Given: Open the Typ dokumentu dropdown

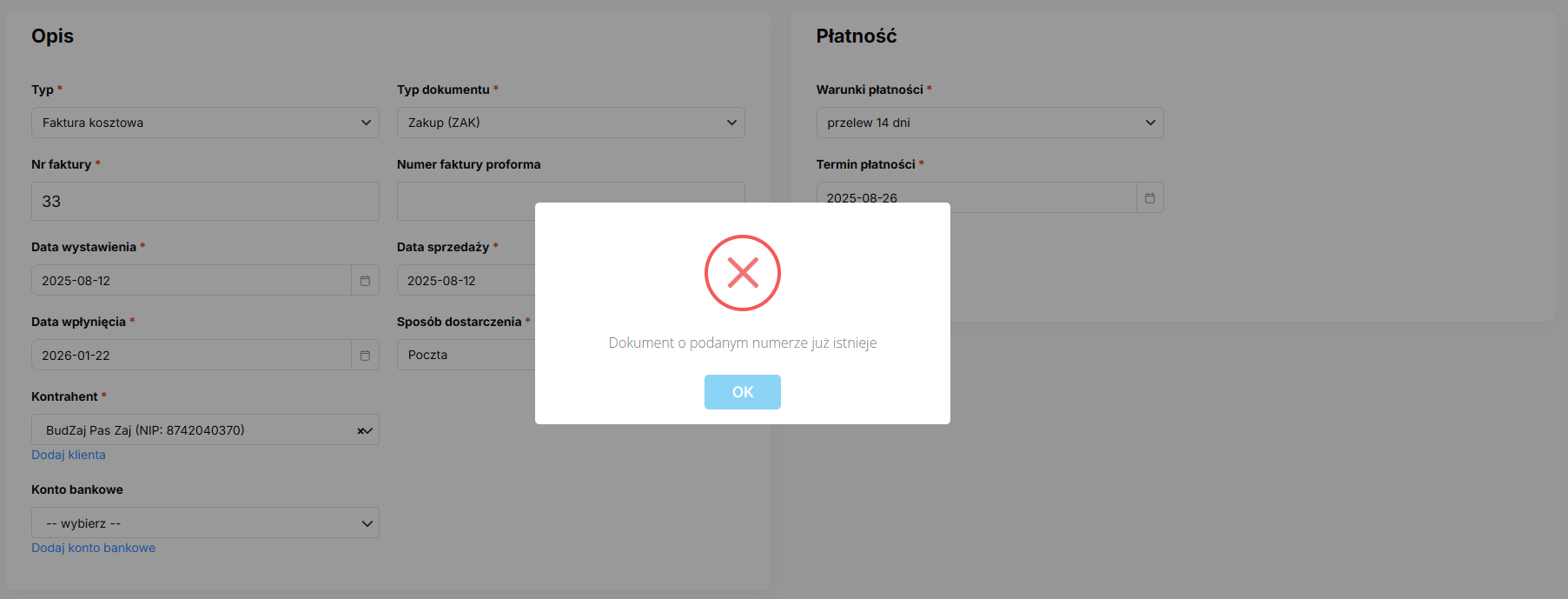Looking at the screenshot, I should (570, 123).
